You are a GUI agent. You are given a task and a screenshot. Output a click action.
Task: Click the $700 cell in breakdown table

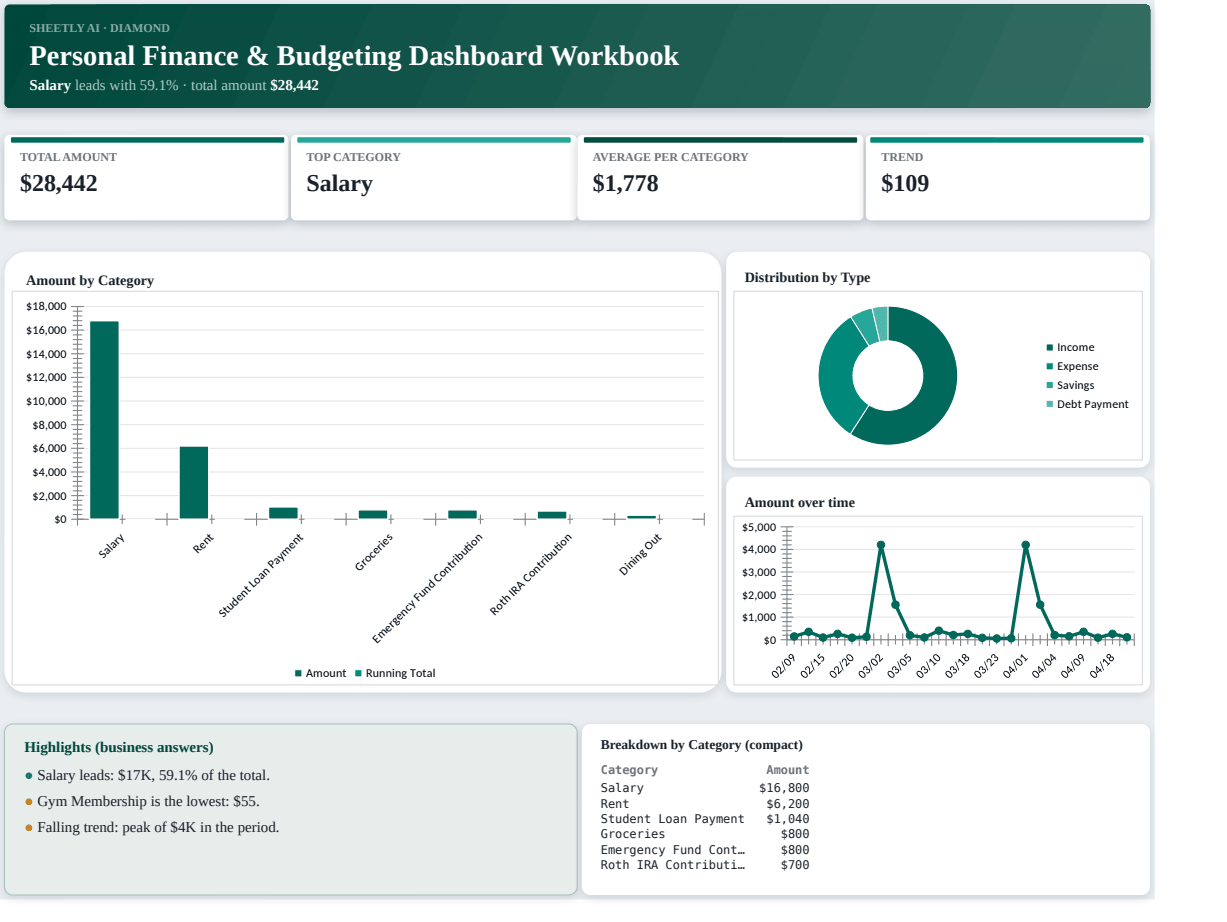point(795,865)
